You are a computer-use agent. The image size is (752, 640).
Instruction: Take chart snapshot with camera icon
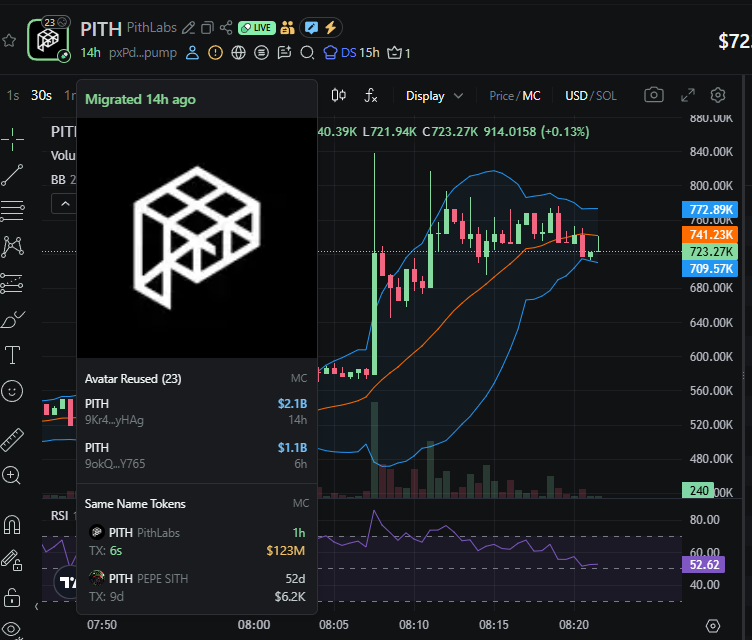pyautogui.click(x=654, y=95)
